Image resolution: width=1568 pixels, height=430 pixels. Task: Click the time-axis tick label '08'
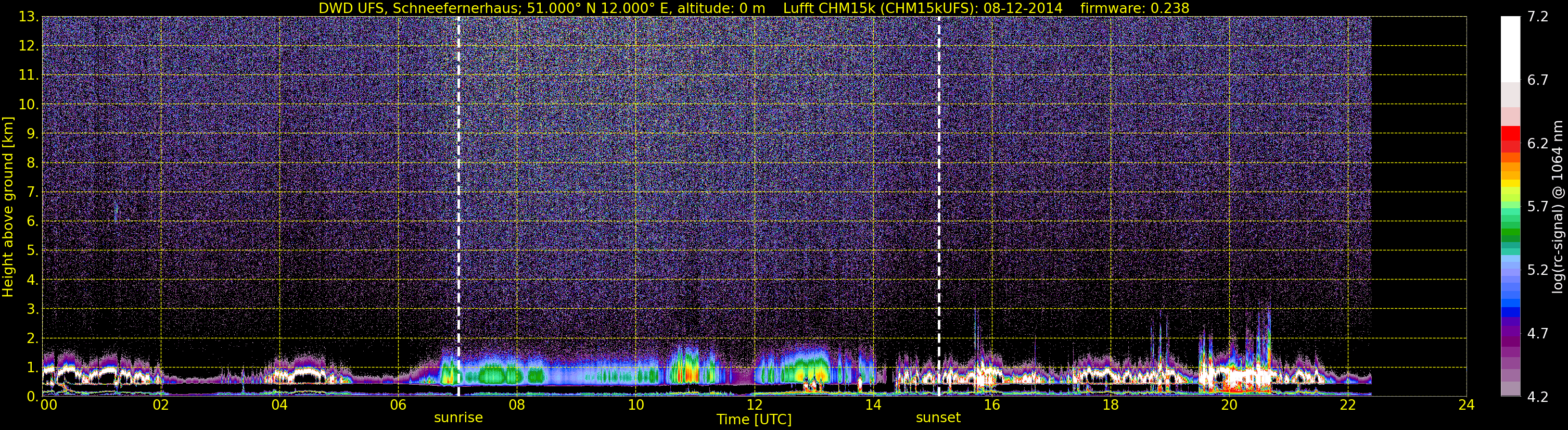517,405
